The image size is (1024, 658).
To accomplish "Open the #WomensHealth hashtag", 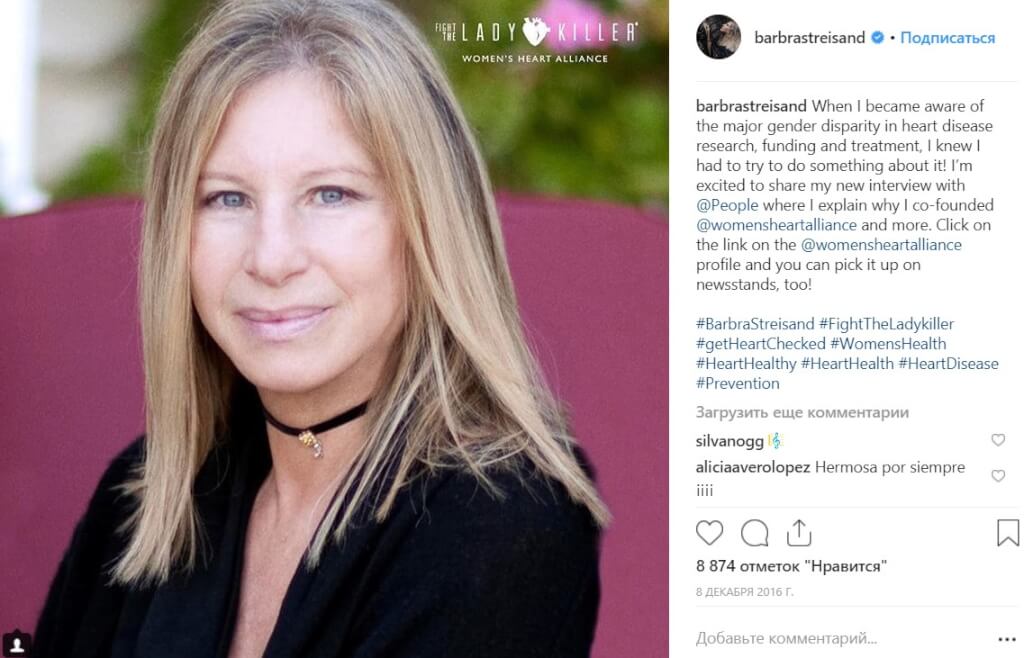I will click(x=888, y=343).
